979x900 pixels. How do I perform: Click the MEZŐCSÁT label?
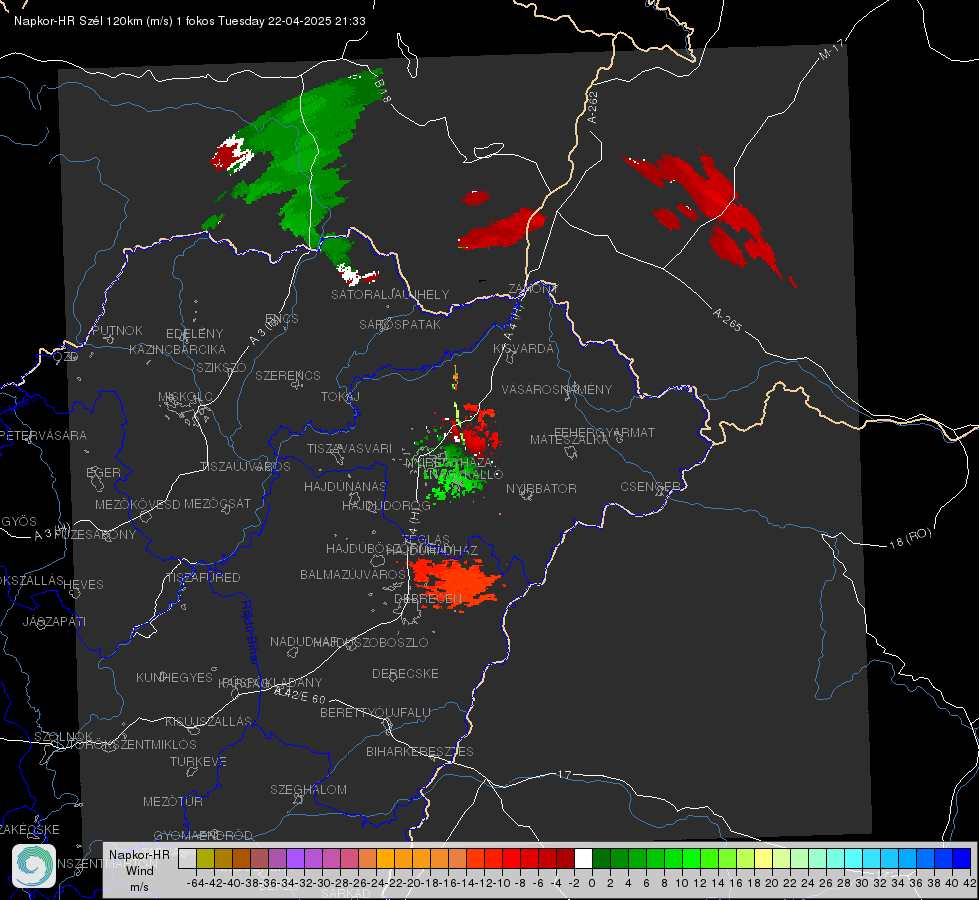[x=217, y=503]
